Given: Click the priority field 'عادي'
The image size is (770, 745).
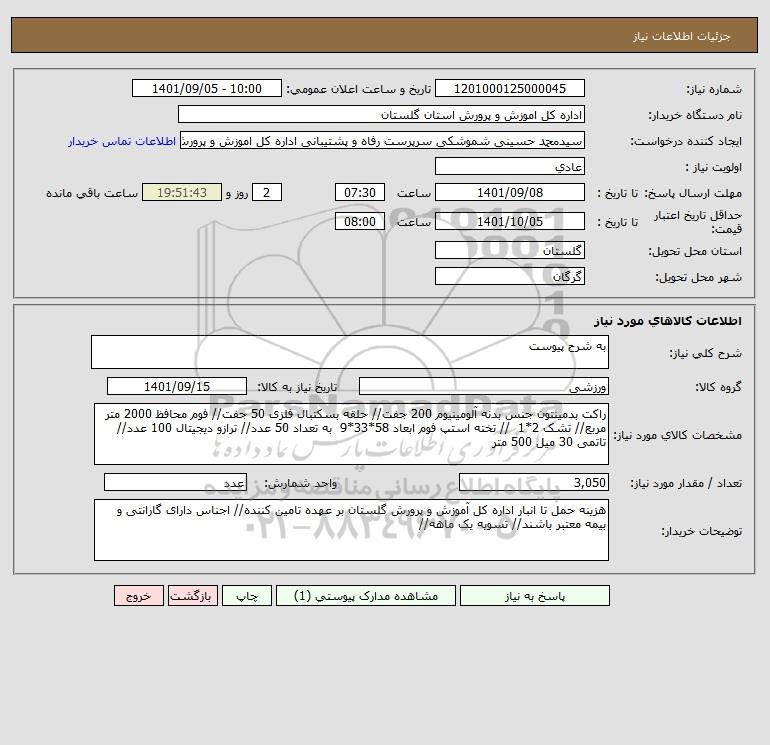Looking at the screenshot, I should click(510, 166).
